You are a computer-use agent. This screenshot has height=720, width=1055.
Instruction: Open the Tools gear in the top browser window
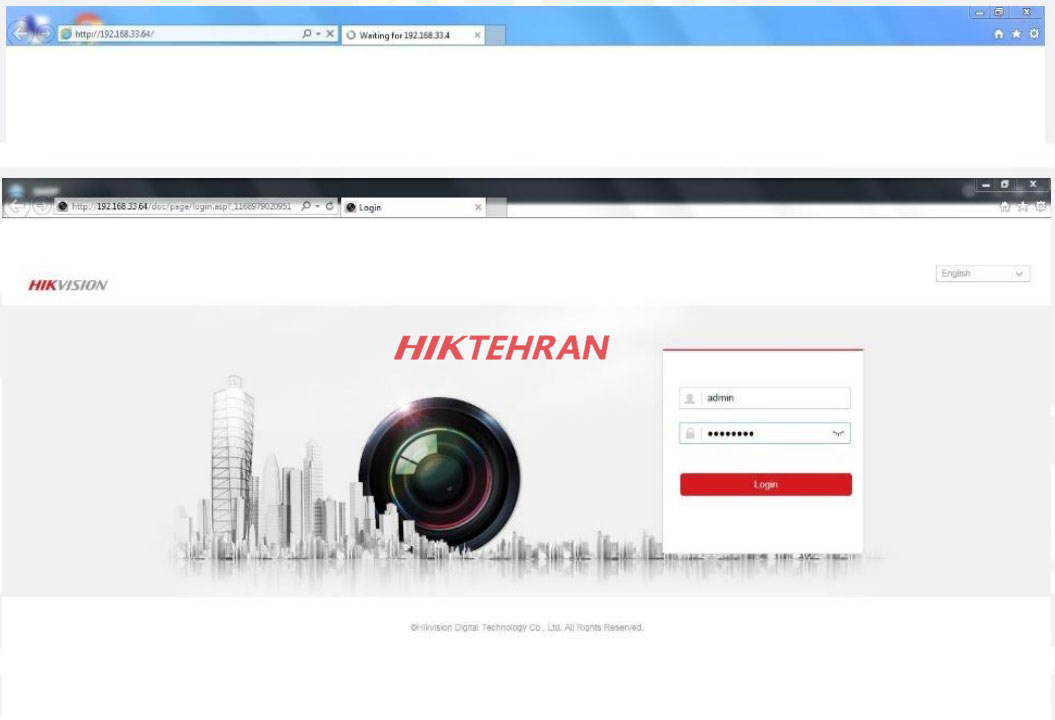pos(1034,34)
